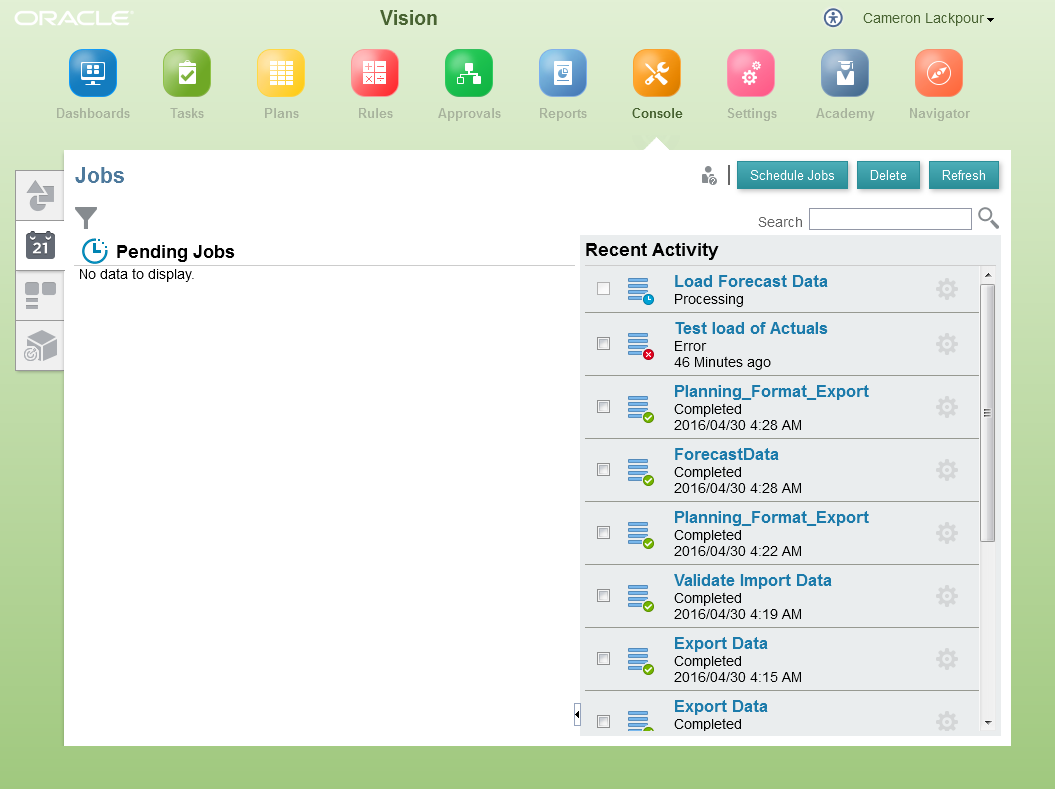
Task: Click the search magnifier icon
Action: point(988,218)
